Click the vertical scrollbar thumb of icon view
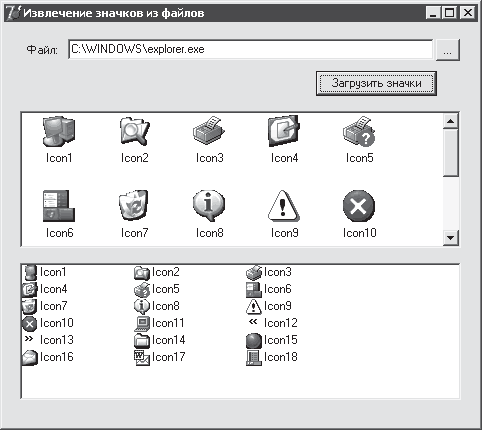The height and width of the screenshot is (430, 482). (451, 153)
